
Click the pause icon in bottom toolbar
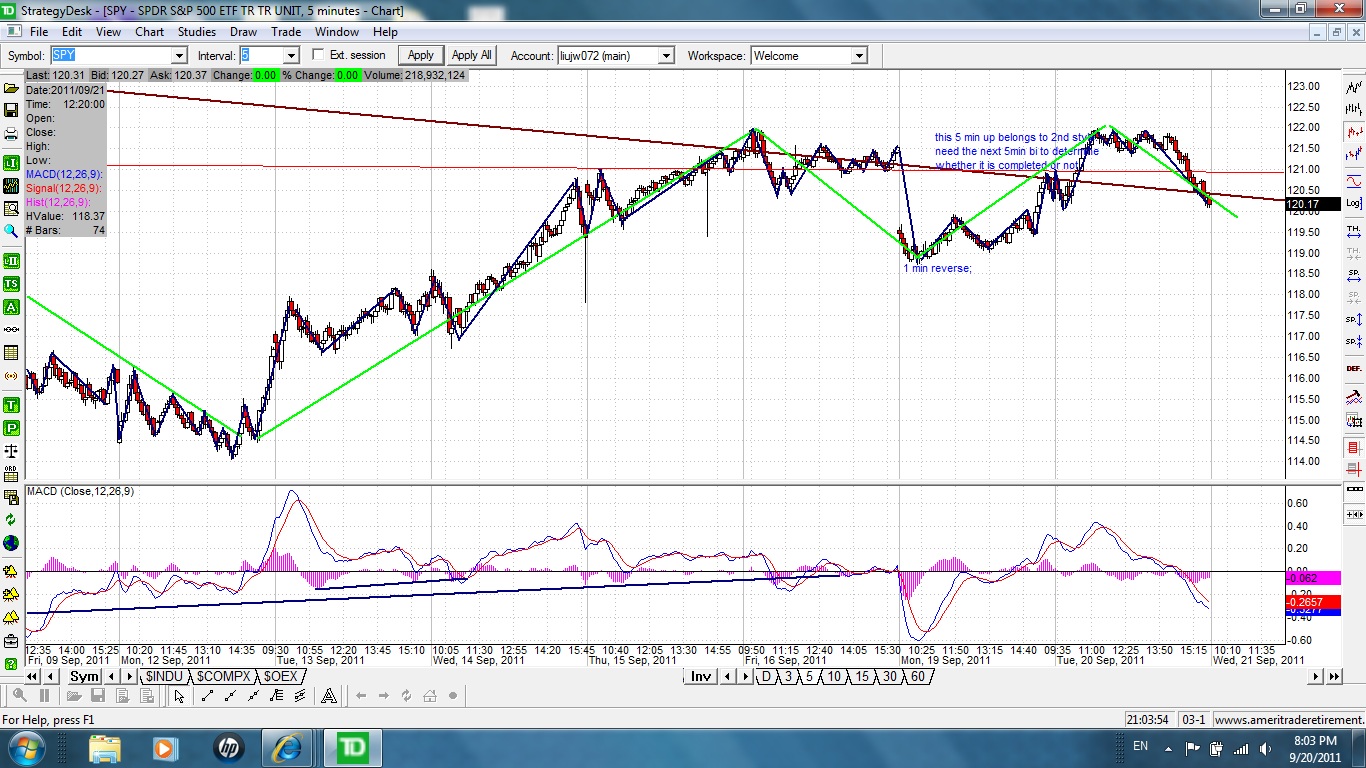click(45, 696)
